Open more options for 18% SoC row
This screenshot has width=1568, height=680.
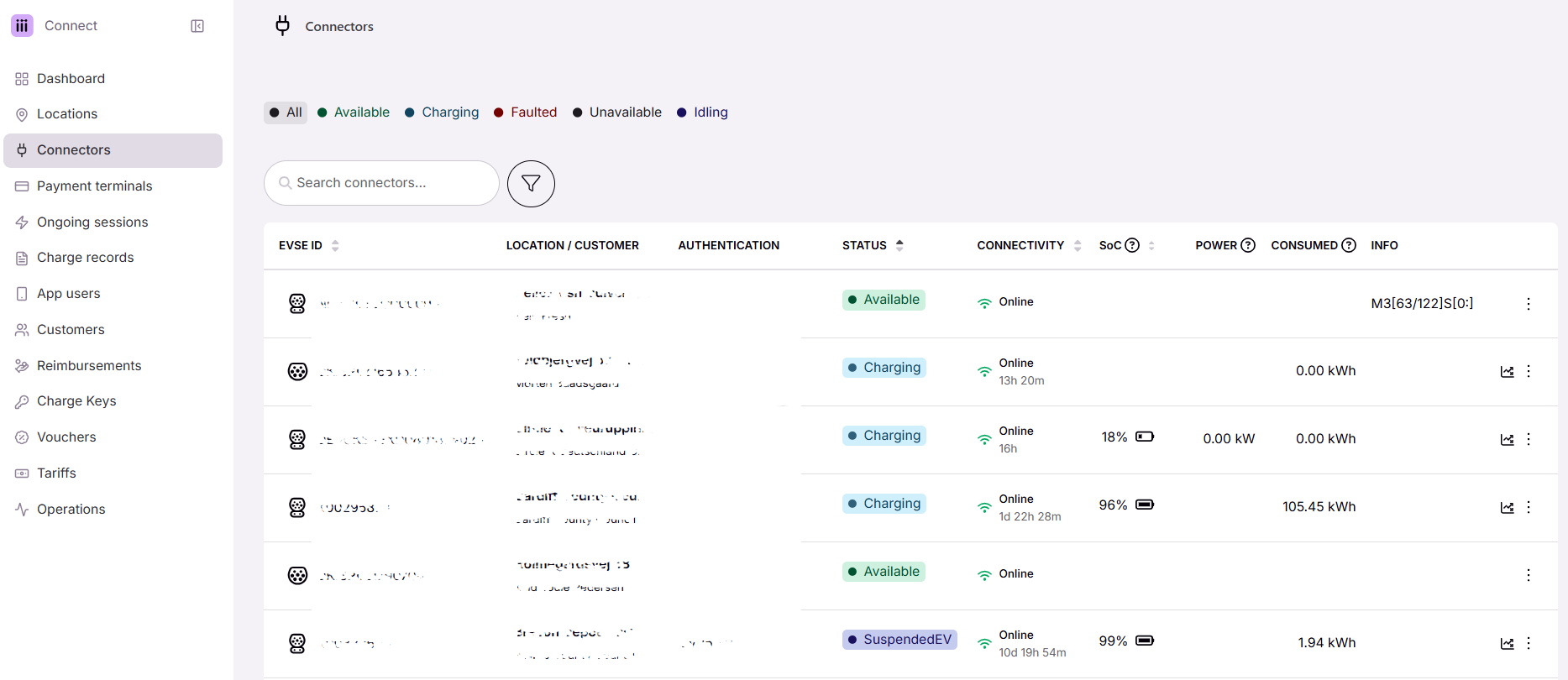(x=1529, y=439)
